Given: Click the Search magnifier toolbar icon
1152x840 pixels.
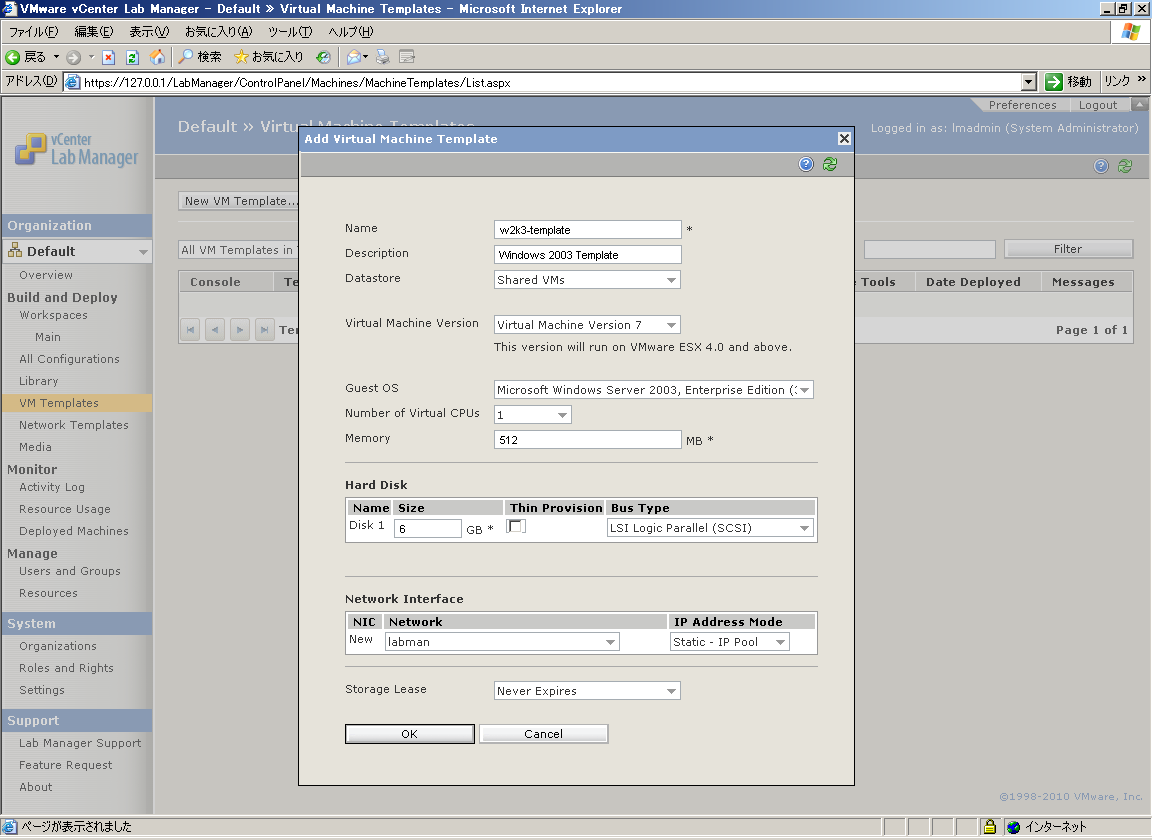Looking at the screenshot, I should click(186, 57).
